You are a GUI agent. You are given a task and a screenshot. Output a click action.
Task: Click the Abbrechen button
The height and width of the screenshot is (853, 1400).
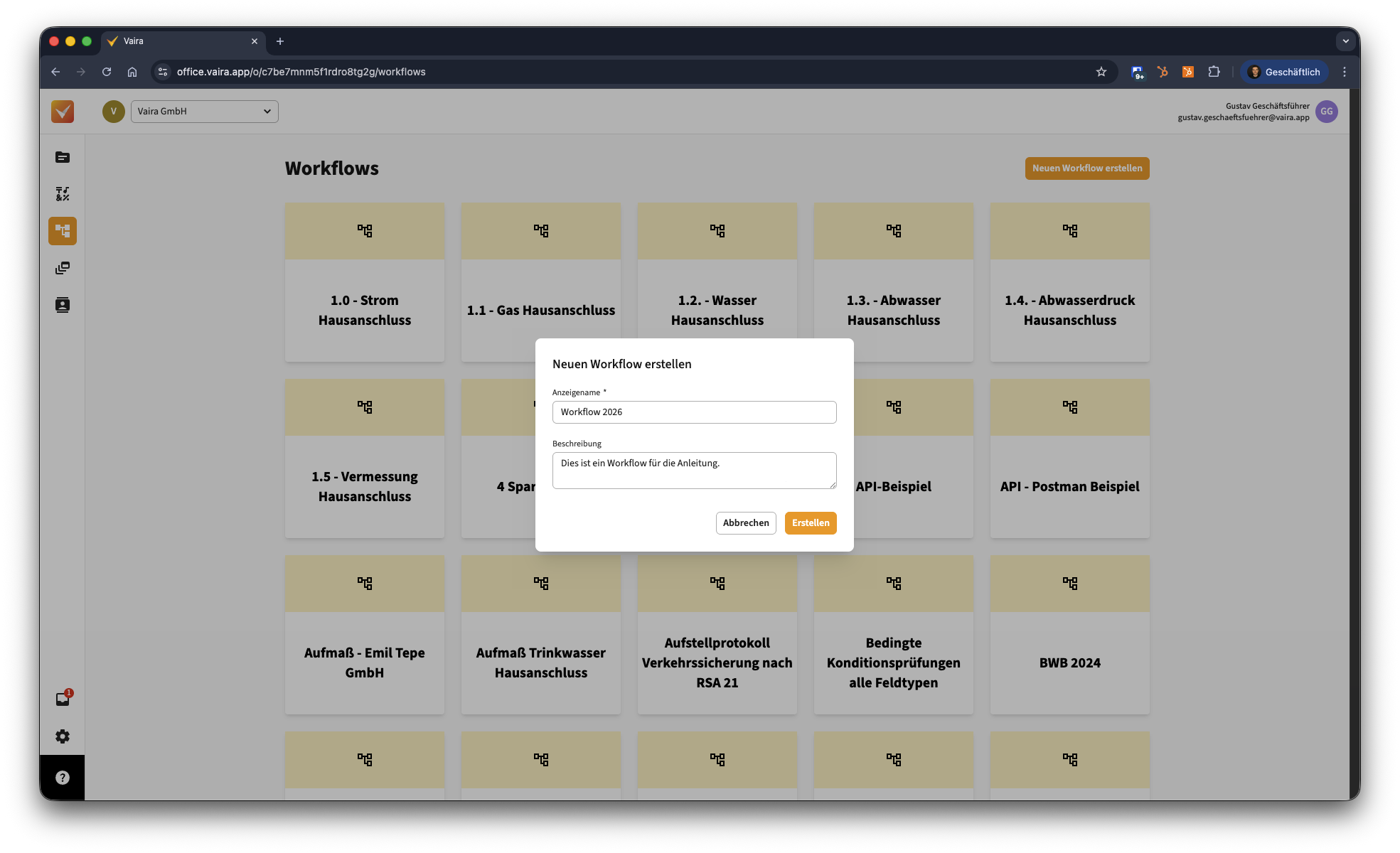coord(746,523)
